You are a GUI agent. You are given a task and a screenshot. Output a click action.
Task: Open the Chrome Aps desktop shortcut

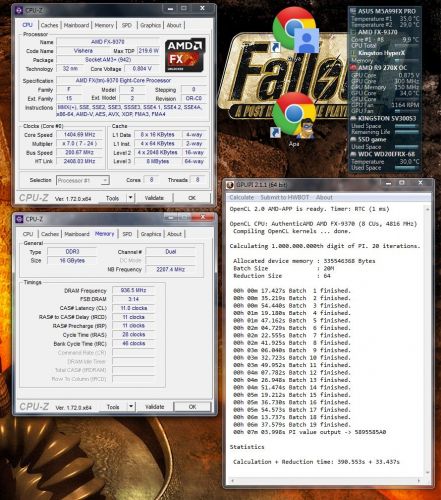[x=294, y=117]
